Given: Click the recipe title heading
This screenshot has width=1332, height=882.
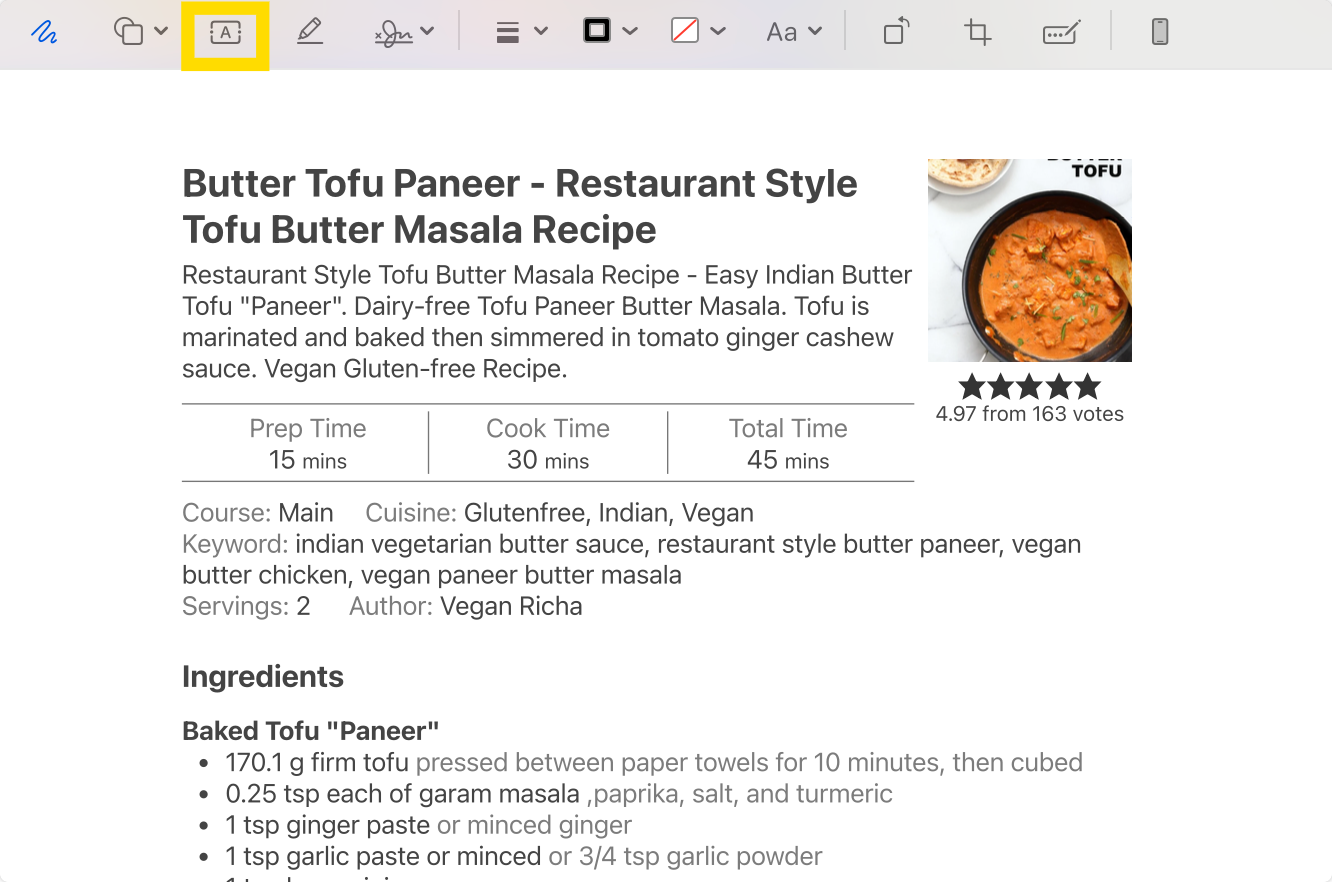Looking at the screenshot, I should tap(520, 207).
